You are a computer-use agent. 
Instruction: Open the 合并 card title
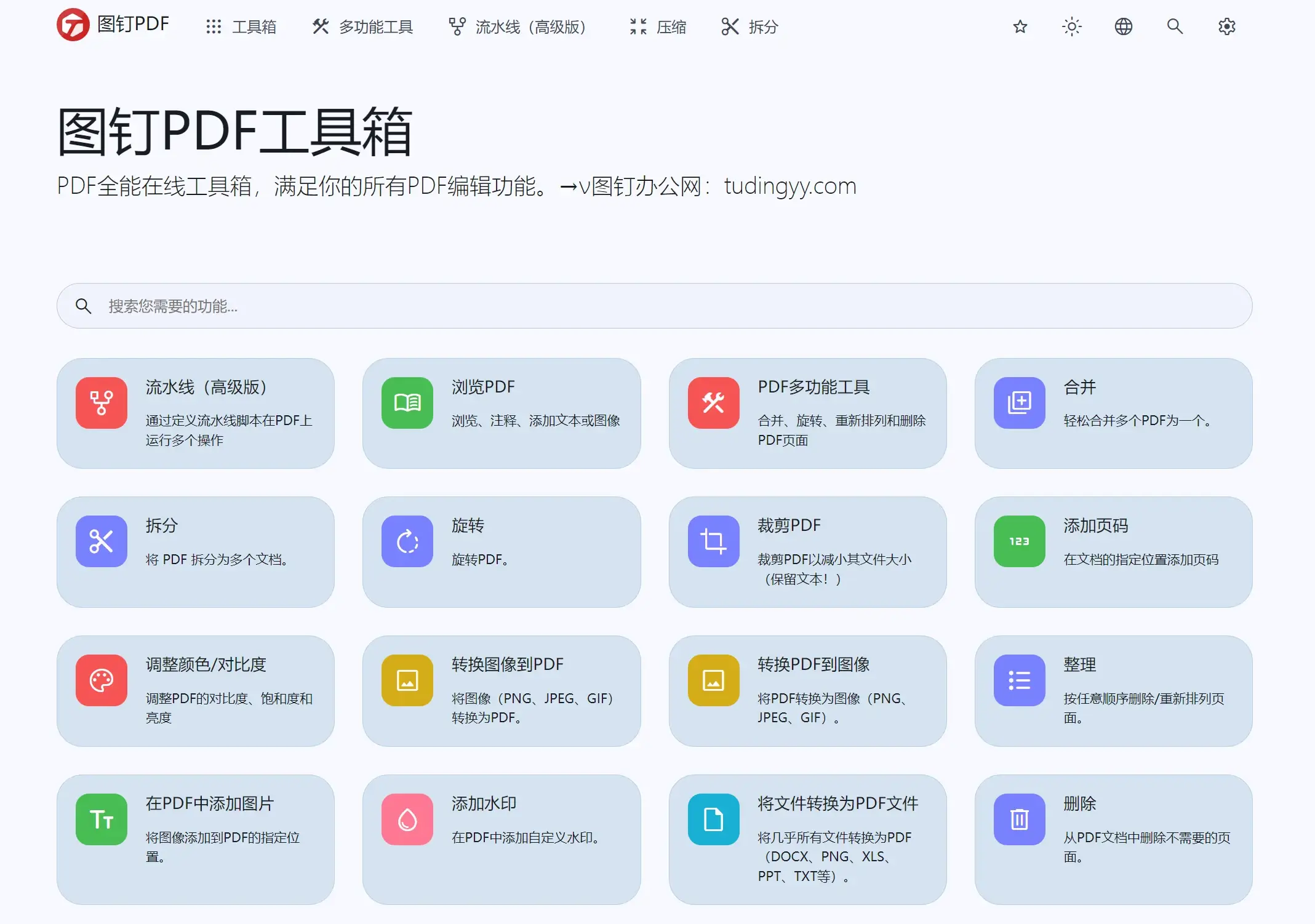pyautogui.click(x=1080, y=387)
